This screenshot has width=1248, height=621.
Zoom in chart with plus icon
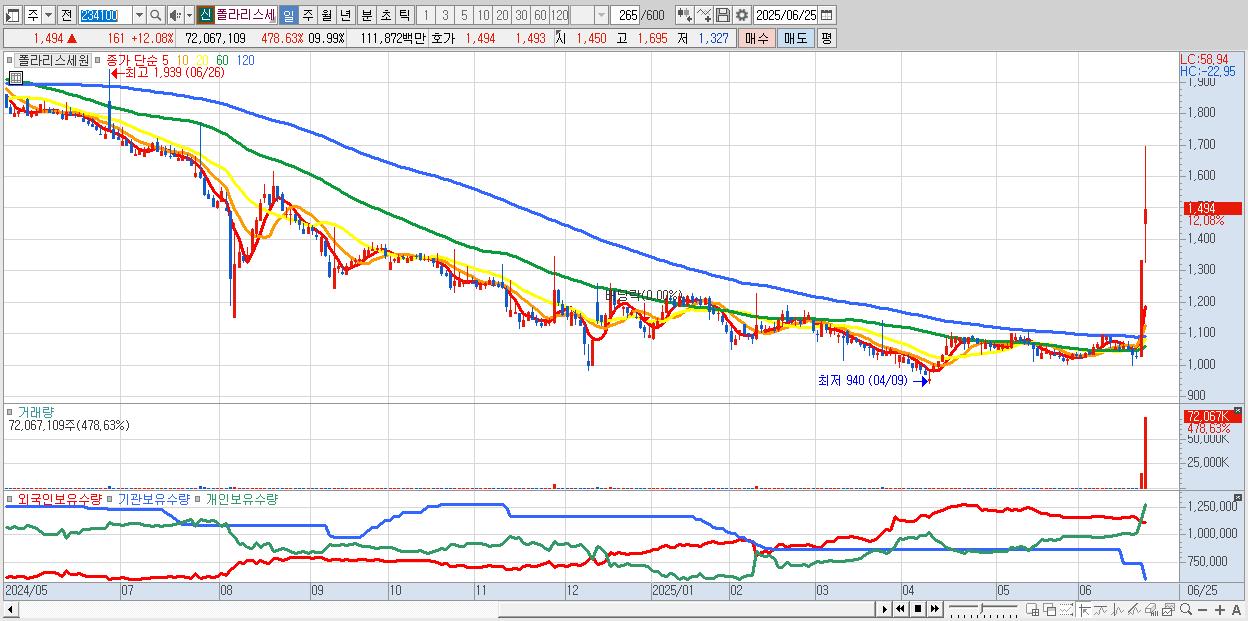click(1220, 610)
